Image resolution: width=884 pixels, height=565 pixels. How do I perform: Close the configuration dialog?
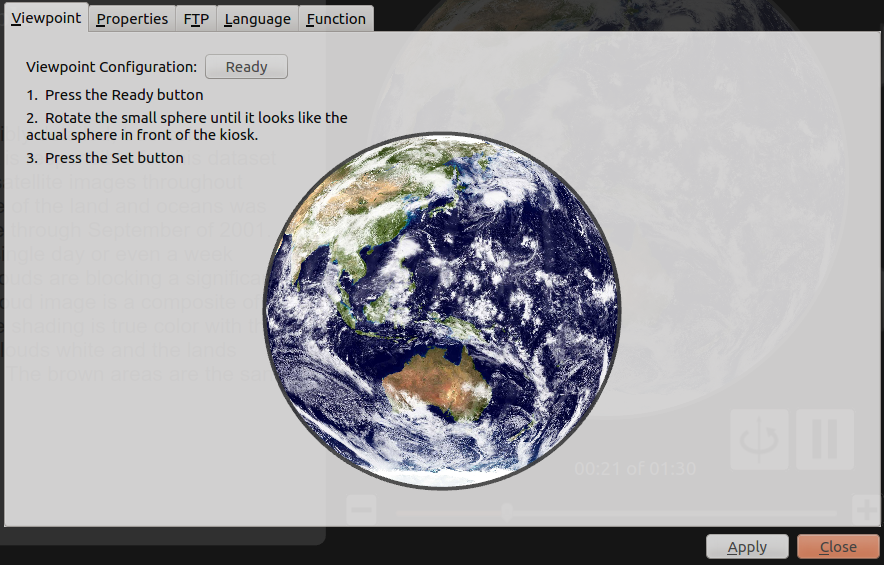(x=838, y=547)
